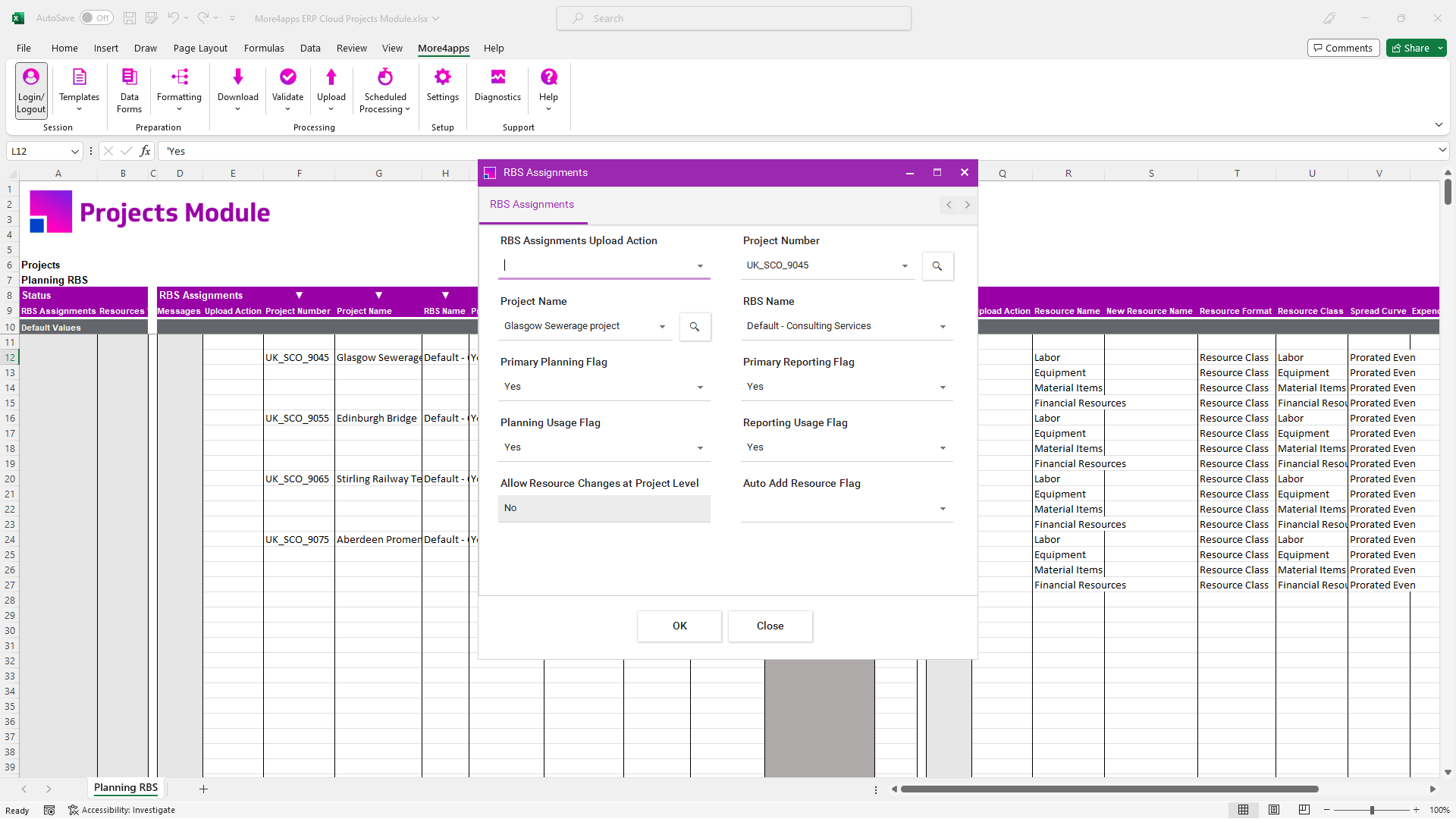Expand the Primary Planning Flag dropdown
Screen dimensions: 1456x819
pyautogui.click(x=700, y=387)
